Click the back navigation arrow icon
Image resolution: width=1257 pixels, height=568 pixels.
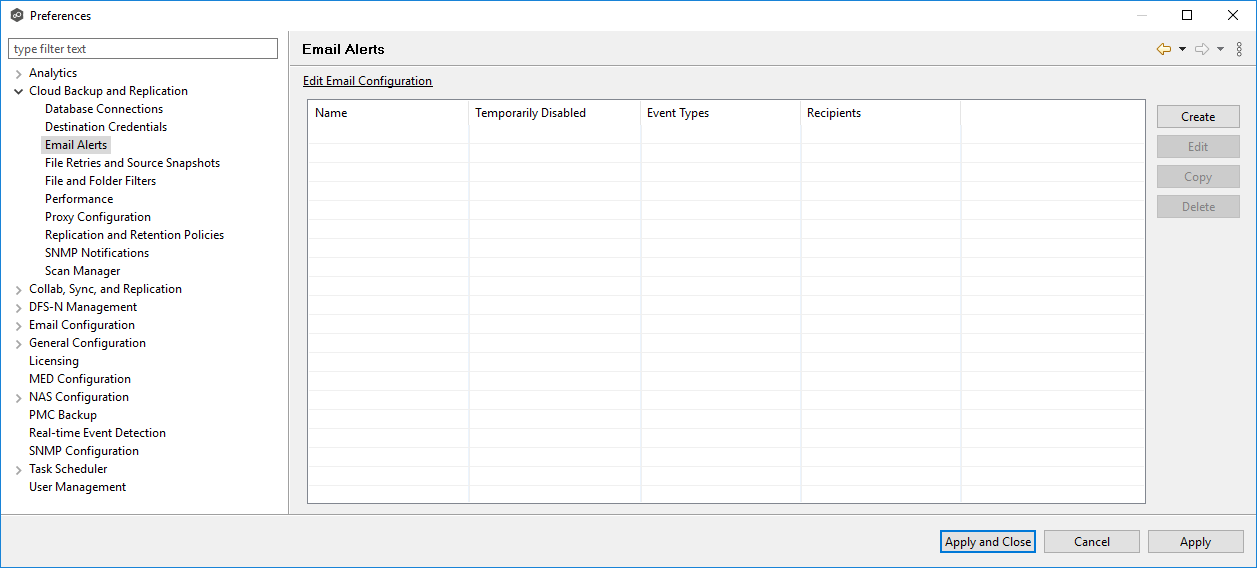pos(1163,49)
